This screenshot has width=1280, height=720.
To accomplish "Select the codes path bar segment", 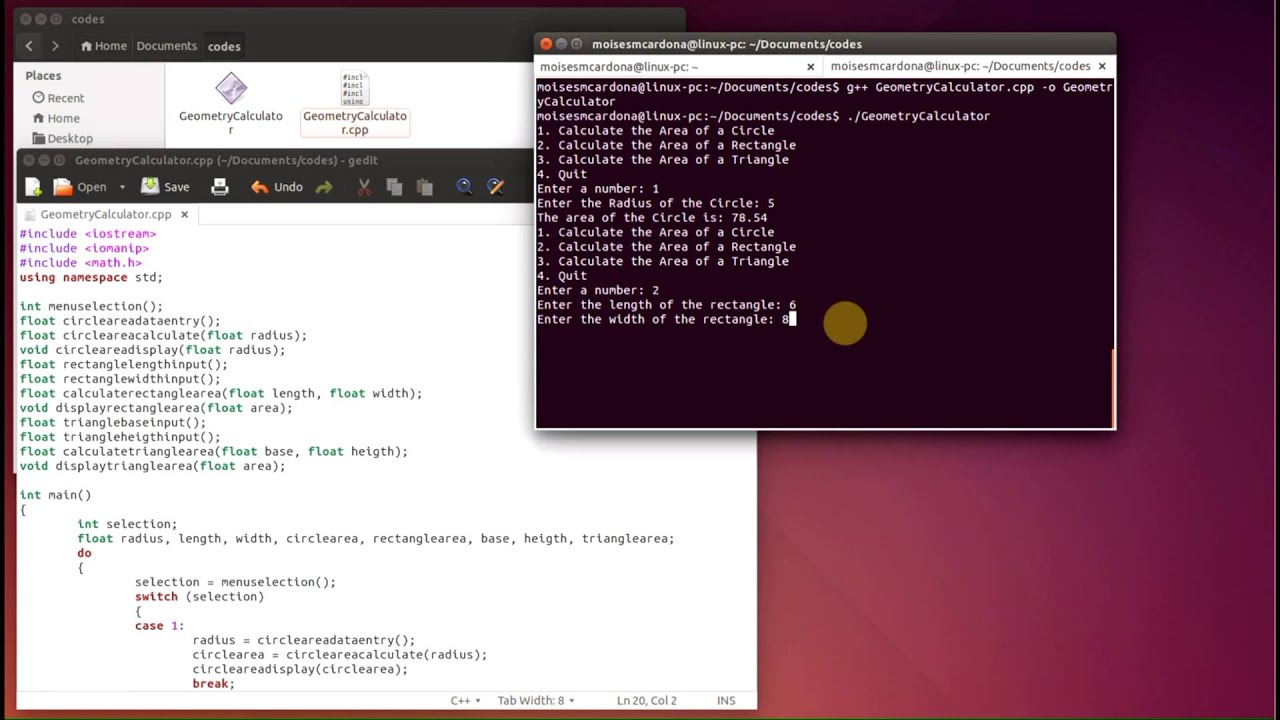I will point(224,46).
